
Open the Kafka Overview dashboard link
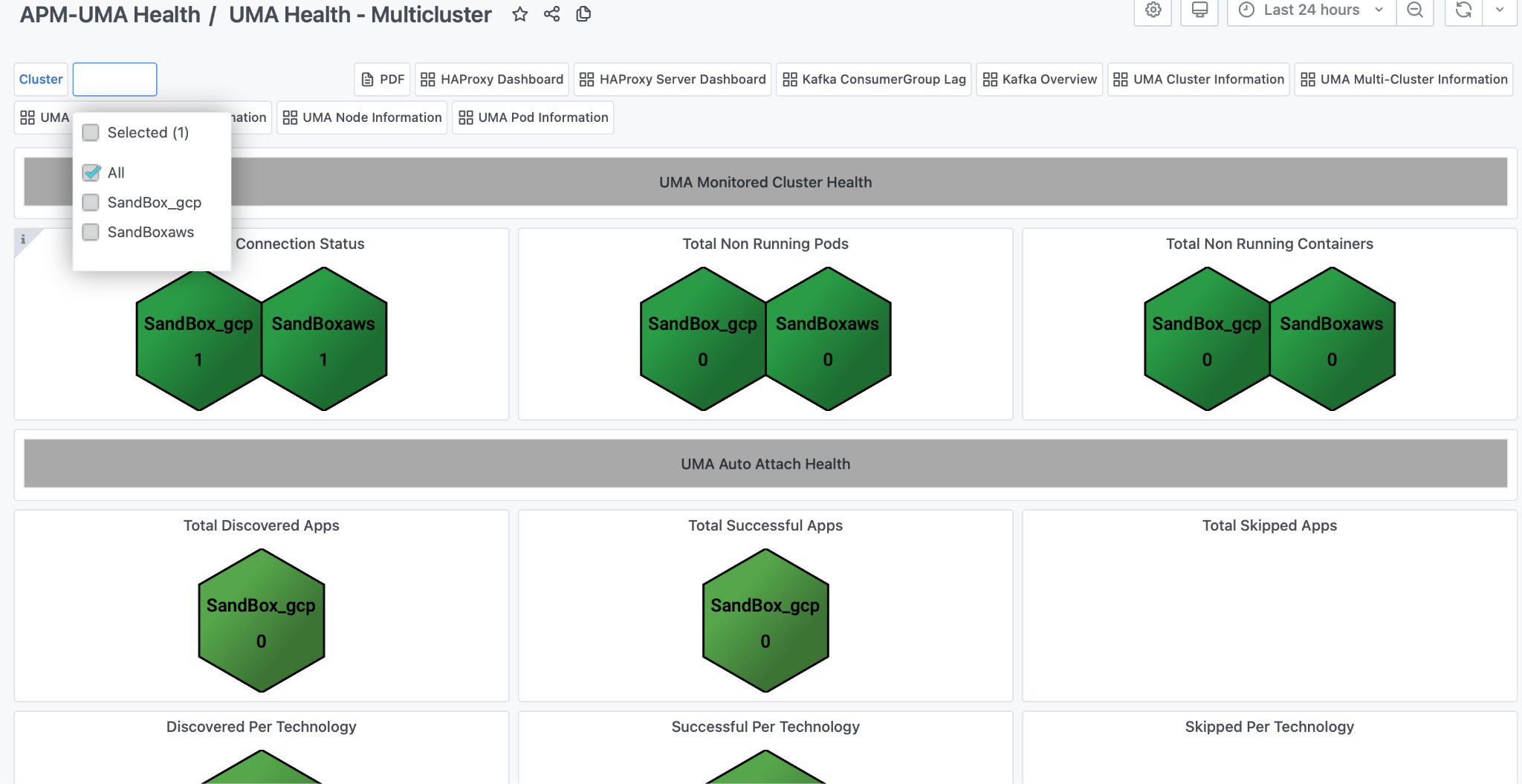[x=1039, y=79]
